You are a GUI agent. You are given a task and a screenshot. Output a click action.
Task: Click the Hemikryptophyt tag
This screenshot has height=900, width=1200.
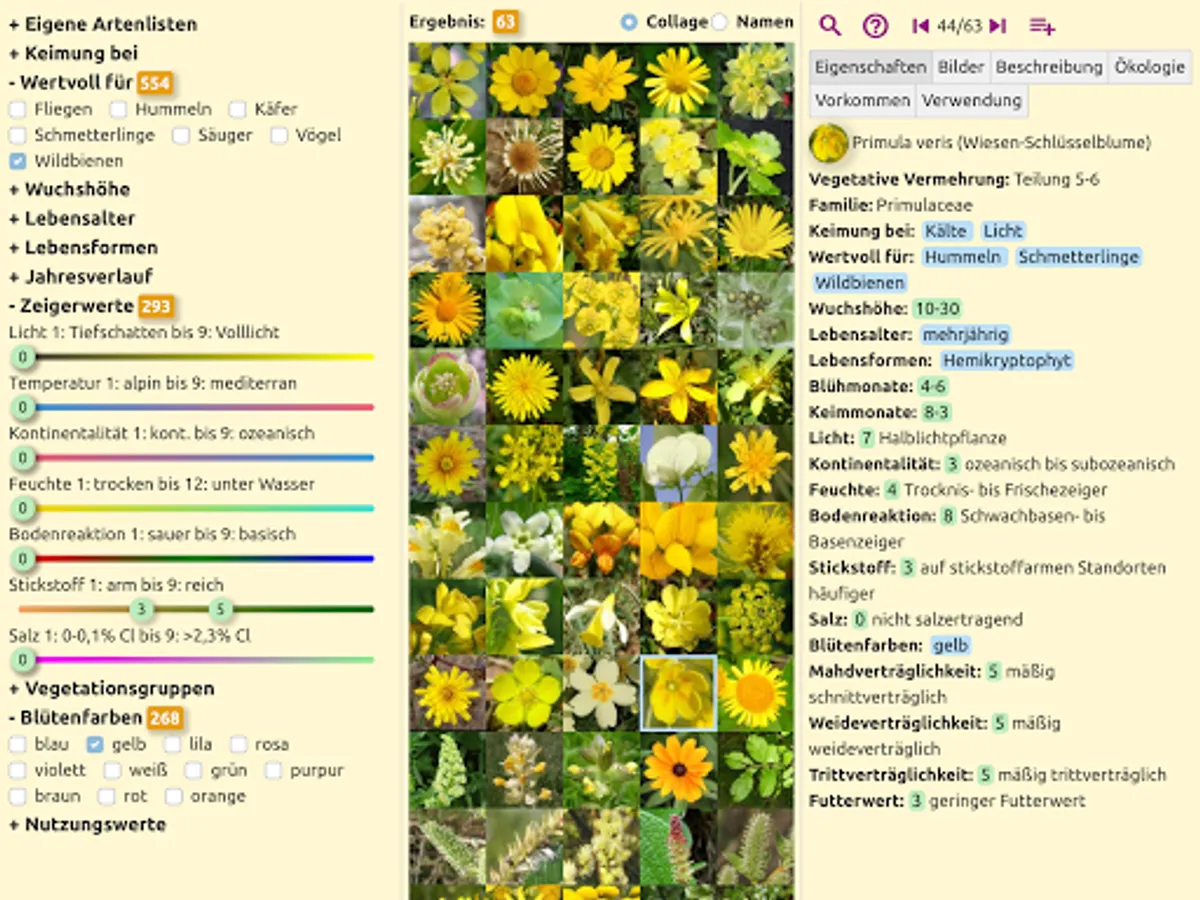coord(1006,360)
